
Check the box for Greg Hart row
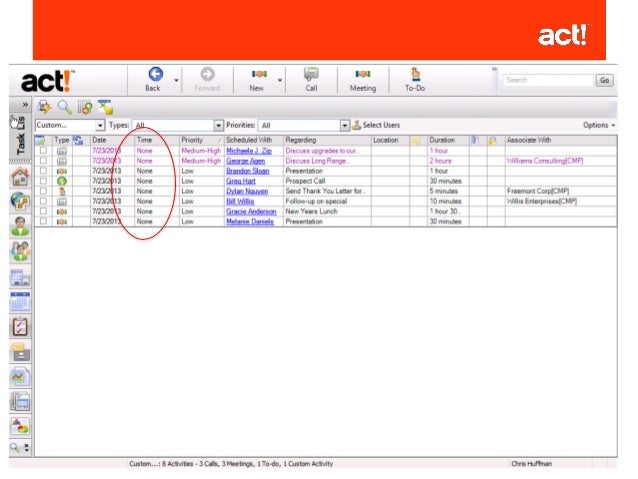pyautogui.click(x=43, y=181)
